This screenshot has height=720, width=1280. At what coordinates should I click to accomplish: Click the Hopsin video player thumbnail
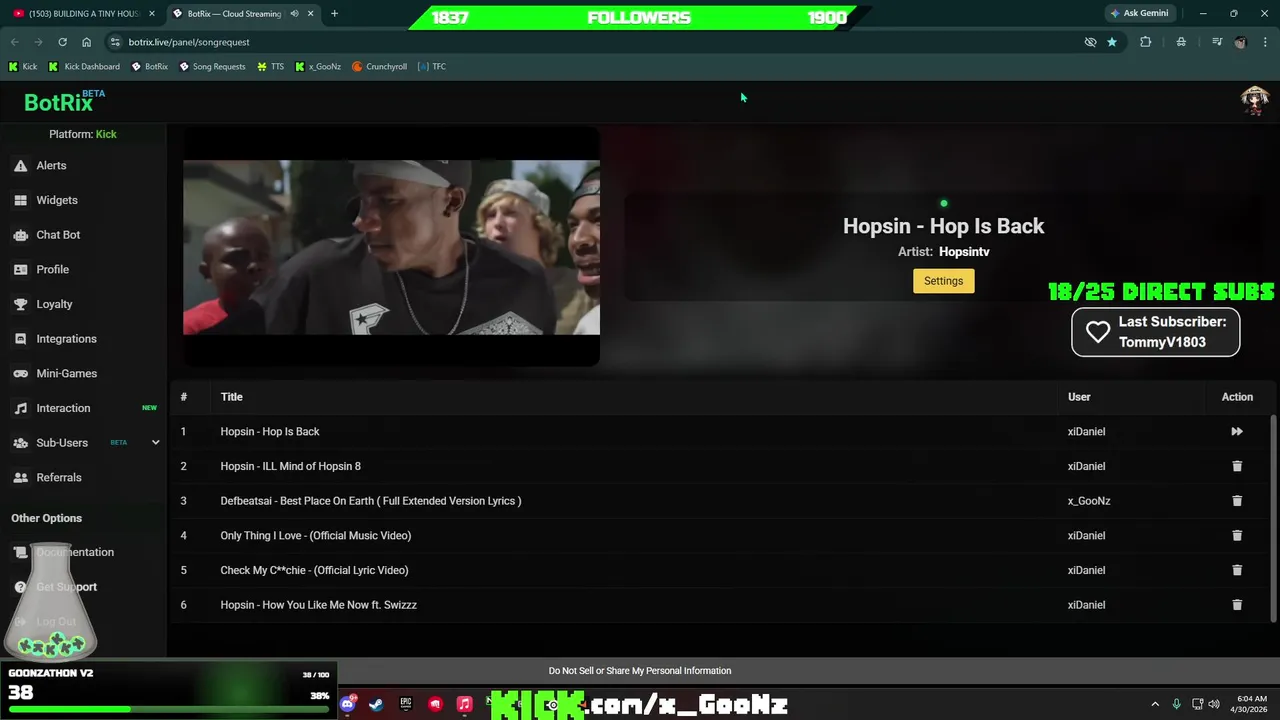tap(391, 247)
